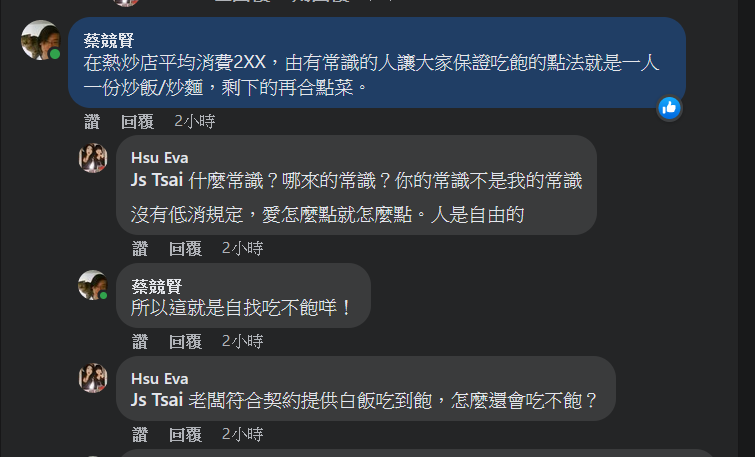Click 回覆 under 所以這就是自找吃不飽咩 reply

coord(185,341)
